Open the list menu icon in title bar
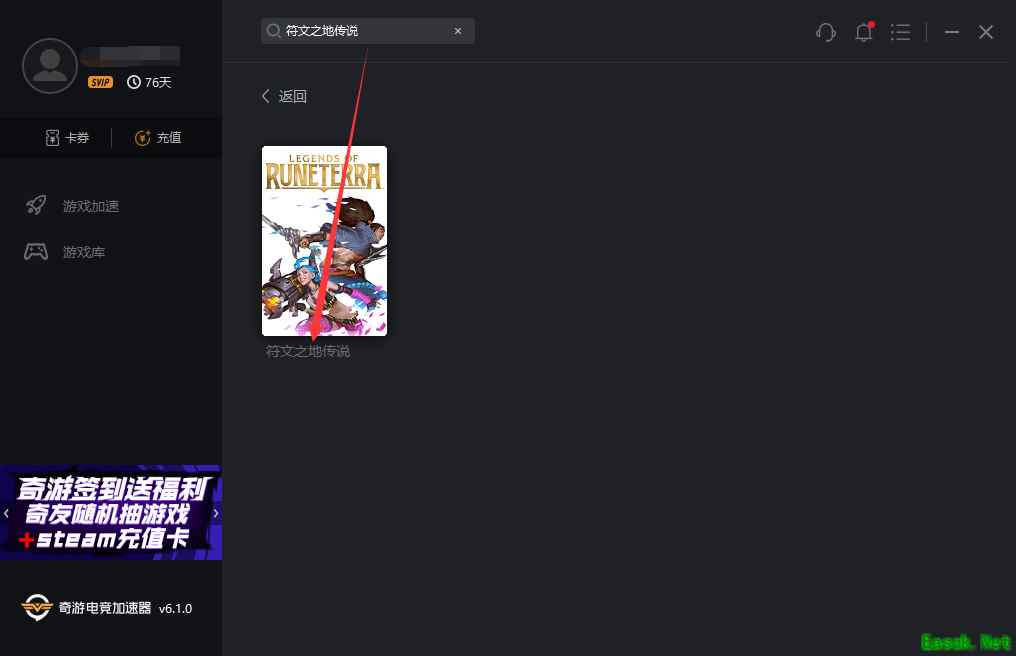Screen dimensions: 1016x656 901,32
